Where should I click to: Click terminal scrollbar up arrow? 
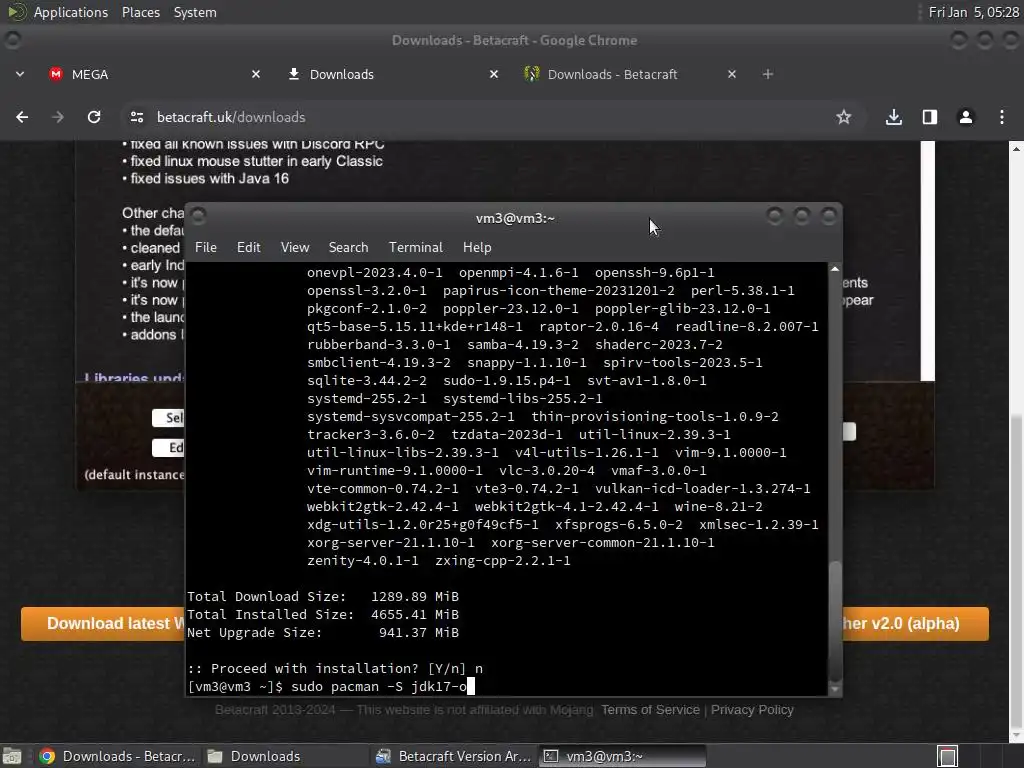tap(835, 268)
